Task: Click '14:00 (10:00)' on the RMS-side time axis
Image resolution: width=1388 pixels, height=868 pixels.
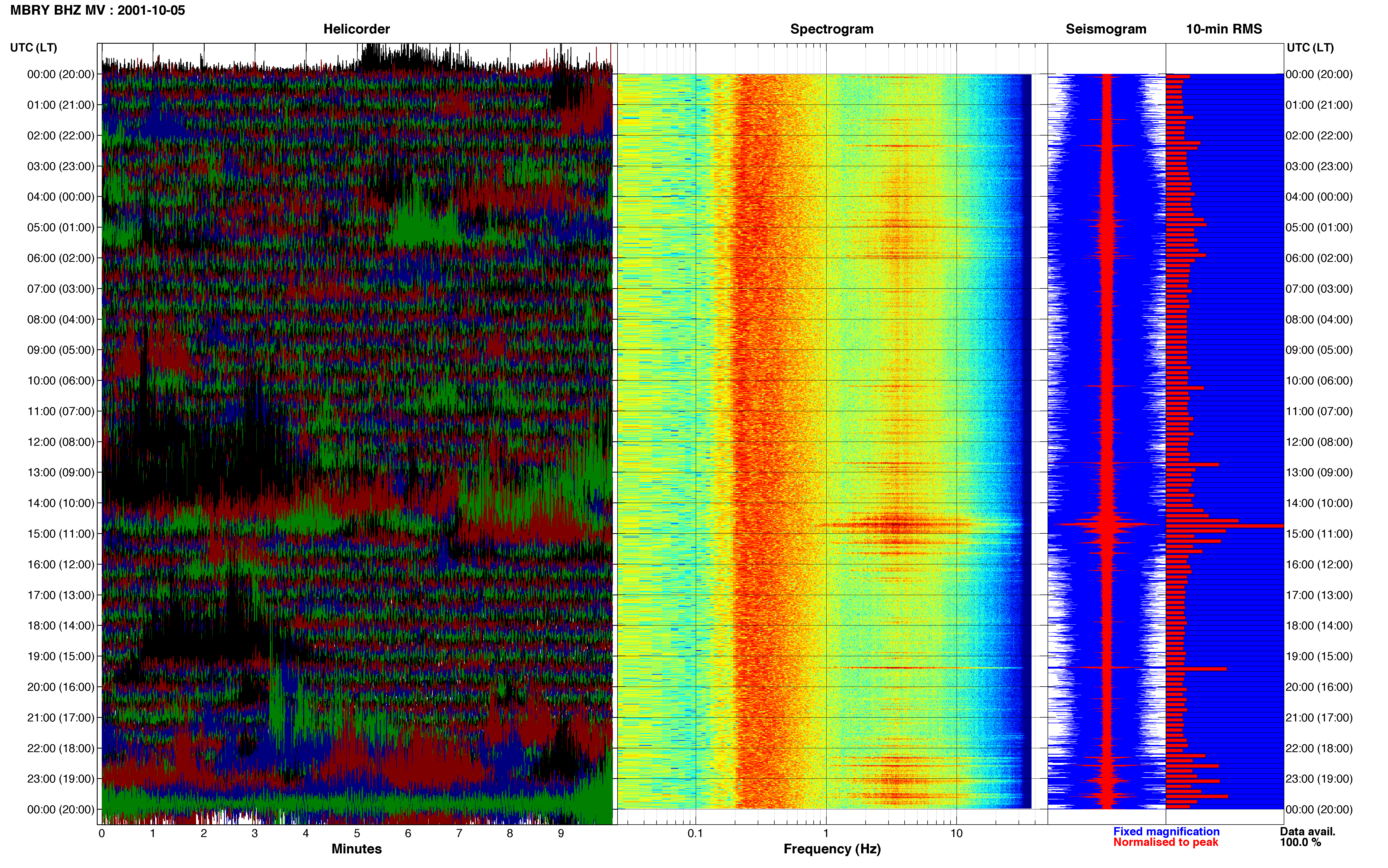Action: pos(1319,504)
